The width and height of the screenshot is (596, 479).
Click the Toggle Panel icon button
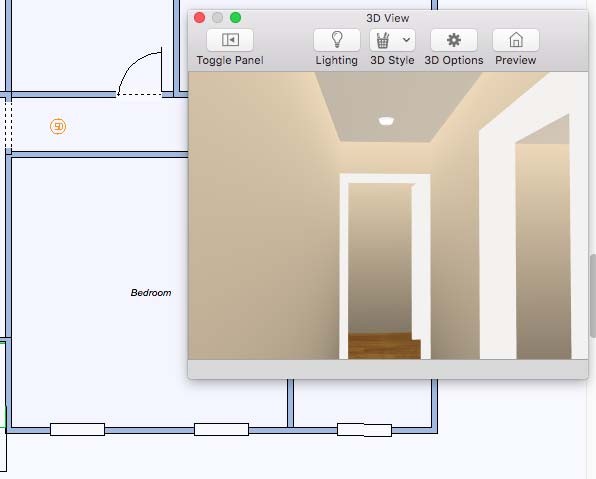coord(230,40)
